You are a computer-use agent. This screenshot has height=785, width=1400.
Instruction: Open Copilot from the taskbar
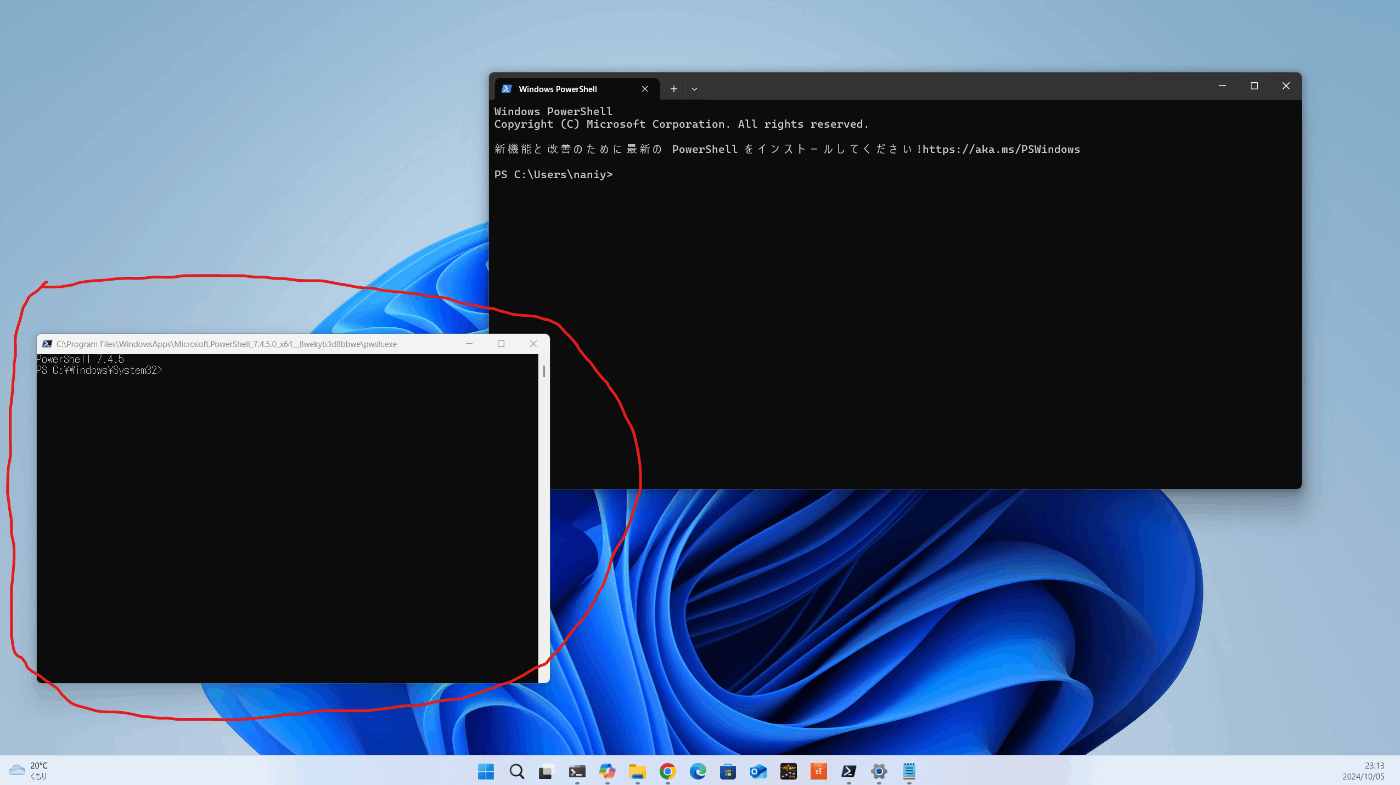click(x=607, y=771)
